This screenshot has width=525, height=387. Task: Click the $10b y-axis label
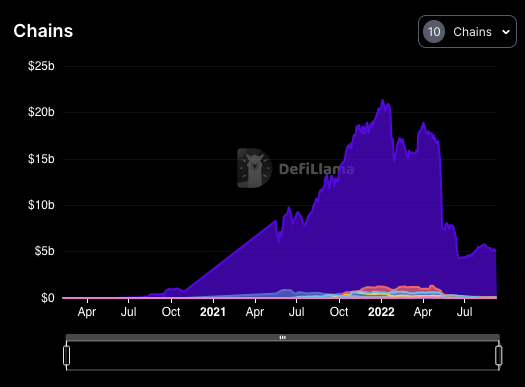[x=41, y=205]
